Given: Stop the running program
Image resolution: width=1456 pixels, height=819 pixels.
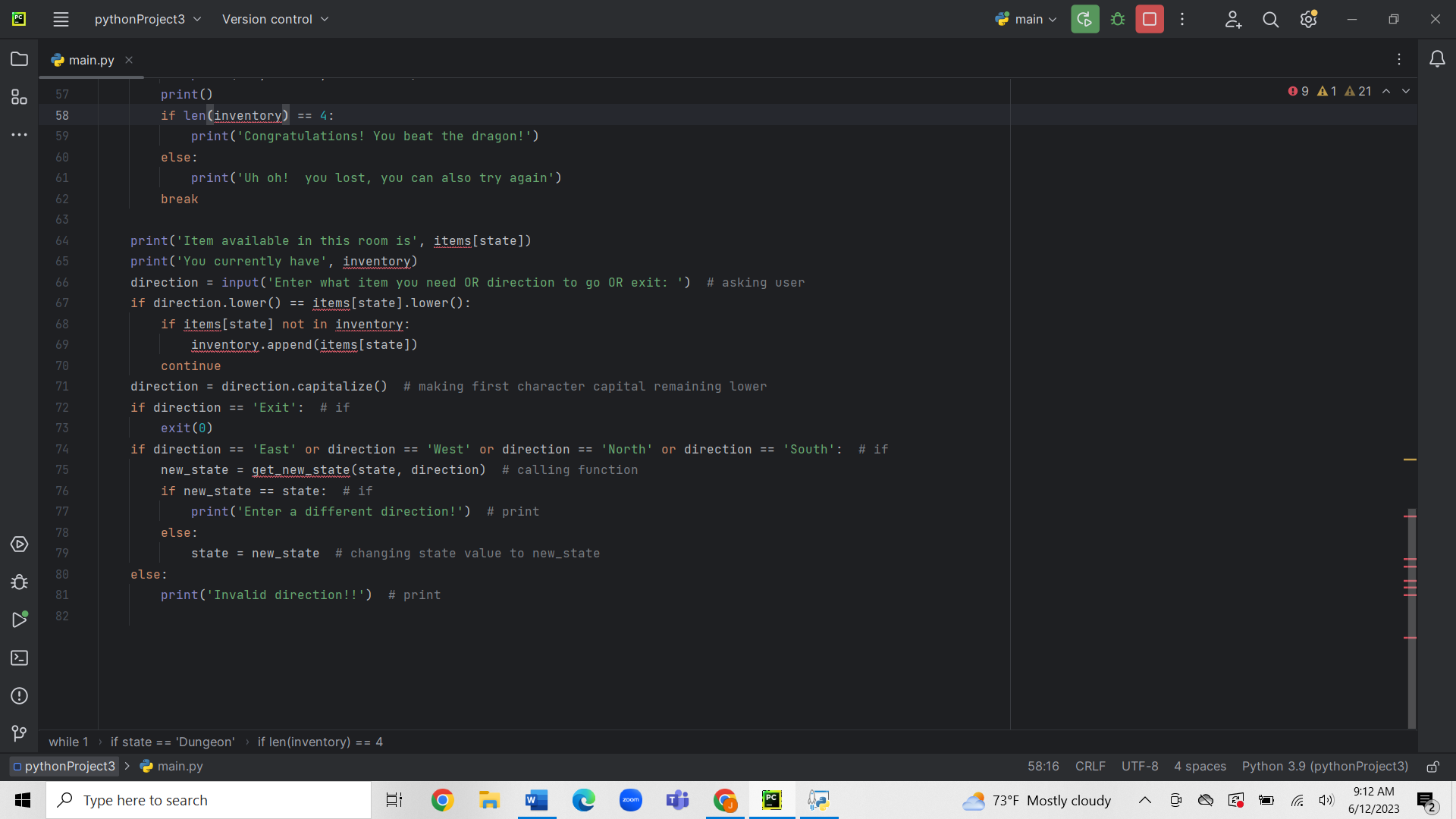Looking at the screenshot, I should [x=1149, y=19].
